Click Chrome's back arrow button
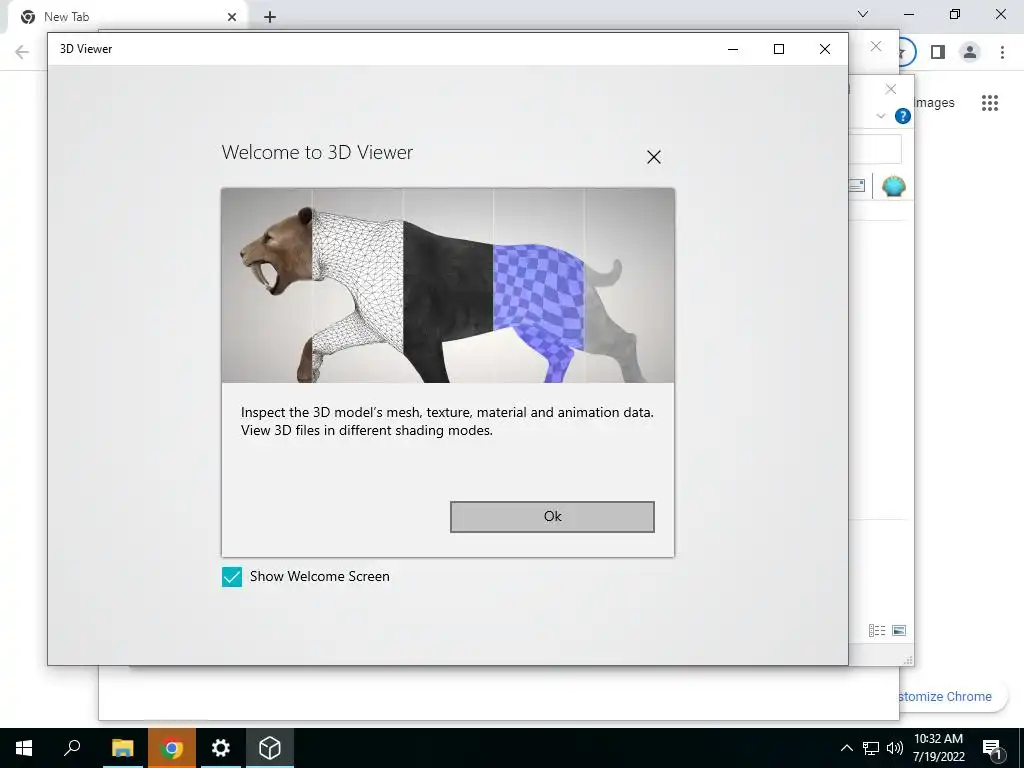The image size is (1024, 768). click(x=22, y=52)
